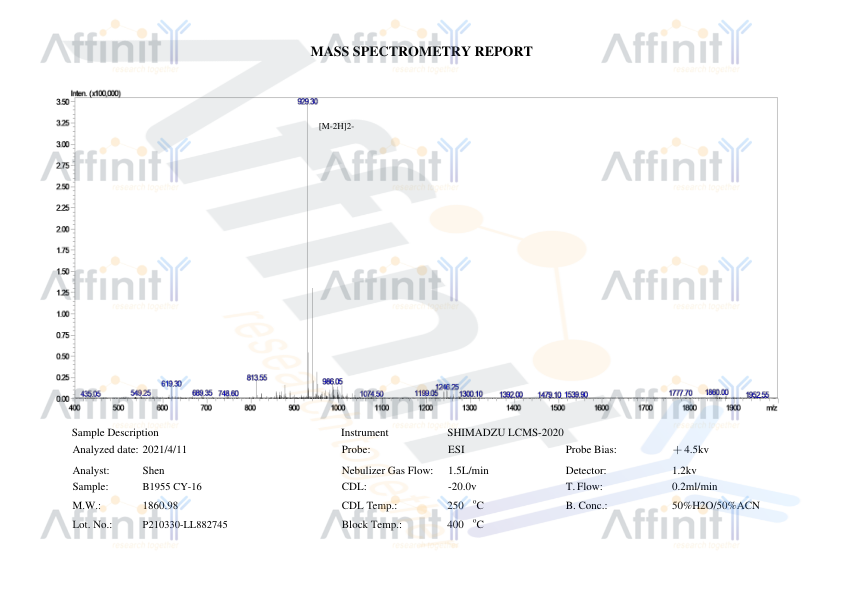The height and width of the screenshot is (596, 842).
Task: Select peak label 1074.50
Action: 372,394
